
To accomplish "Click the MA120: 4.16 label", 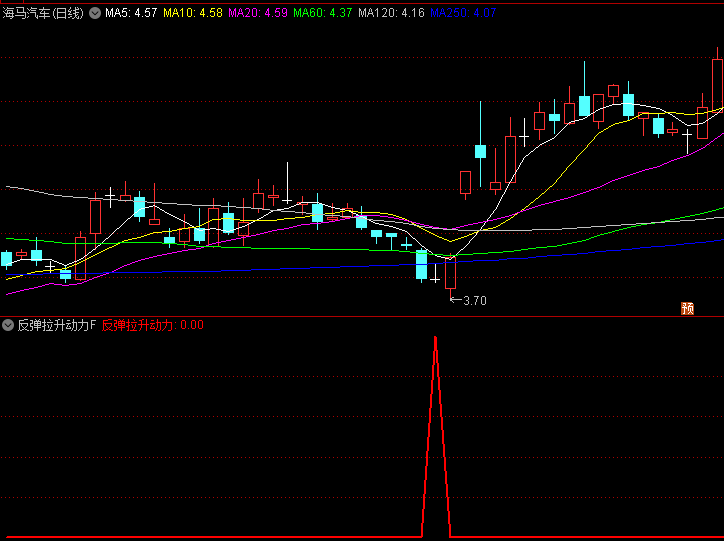I will (x=391, y=13).
